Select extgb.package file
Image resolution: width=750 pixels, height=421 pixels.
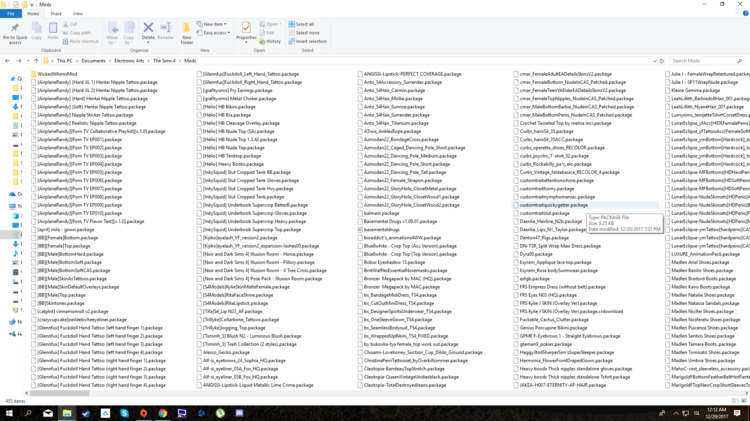tap(534, 278)
